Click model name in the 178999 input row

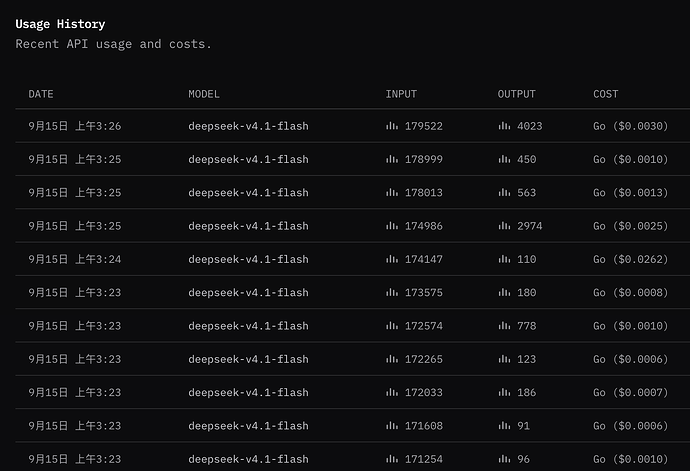click(x=248, y=159)
